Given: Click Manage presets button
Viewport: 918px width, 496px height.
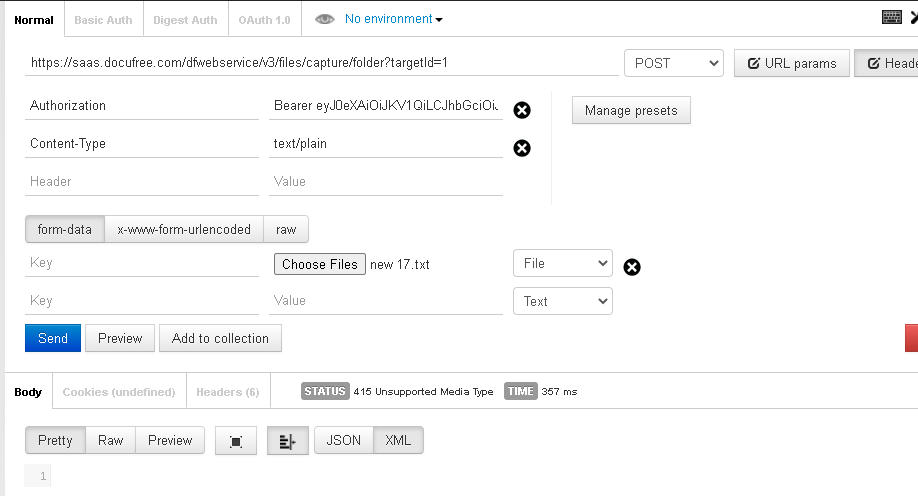Looking at the screenshot, I should coord(631,110).
